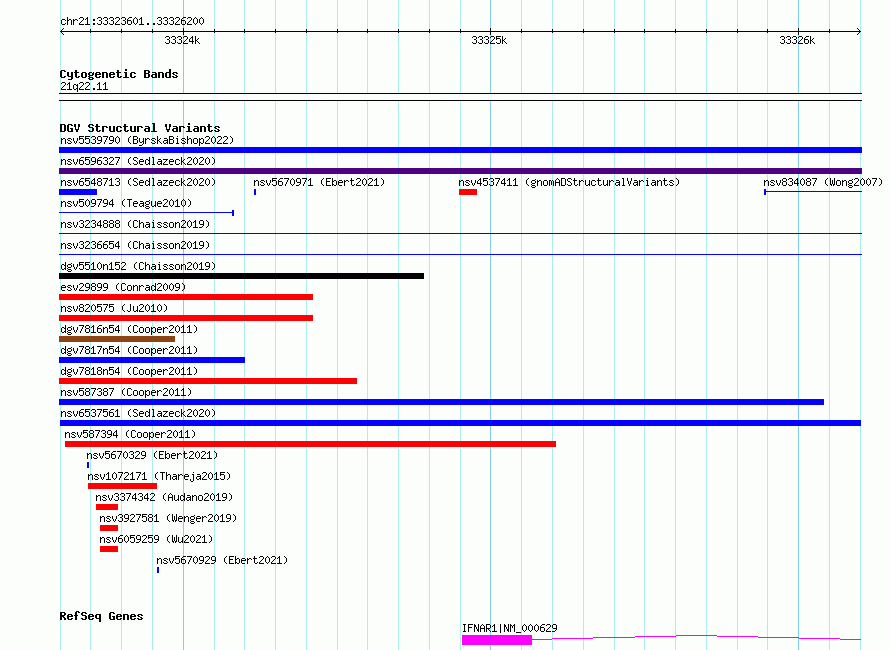The height and width of the screenshot is (650, 890).
Task: Click the red nsv1072171 variant bar
Action: pyautogui.click(x=122, y=486)
